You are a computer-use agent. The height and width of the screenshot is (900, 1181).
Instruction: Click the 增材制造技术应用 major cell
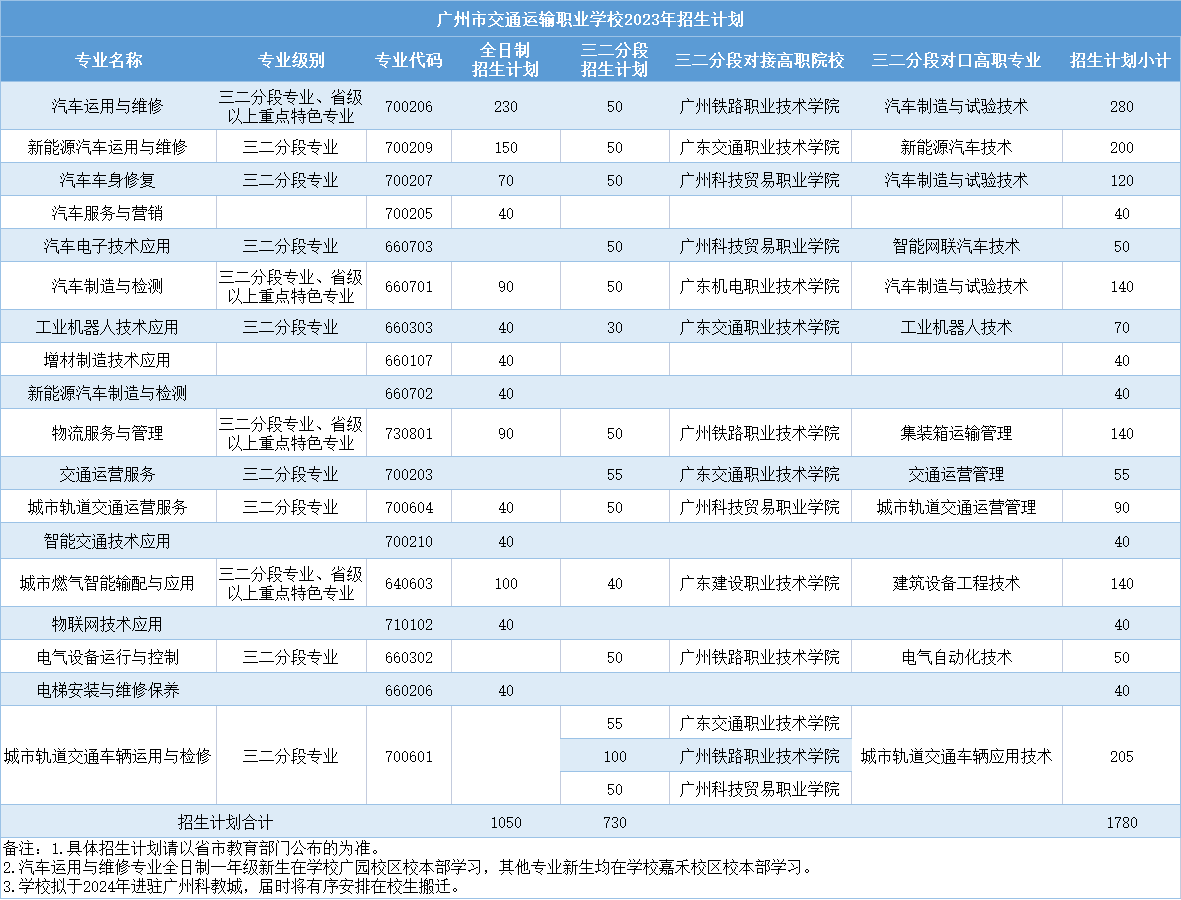pyautogui.click(x=108, y=361)
